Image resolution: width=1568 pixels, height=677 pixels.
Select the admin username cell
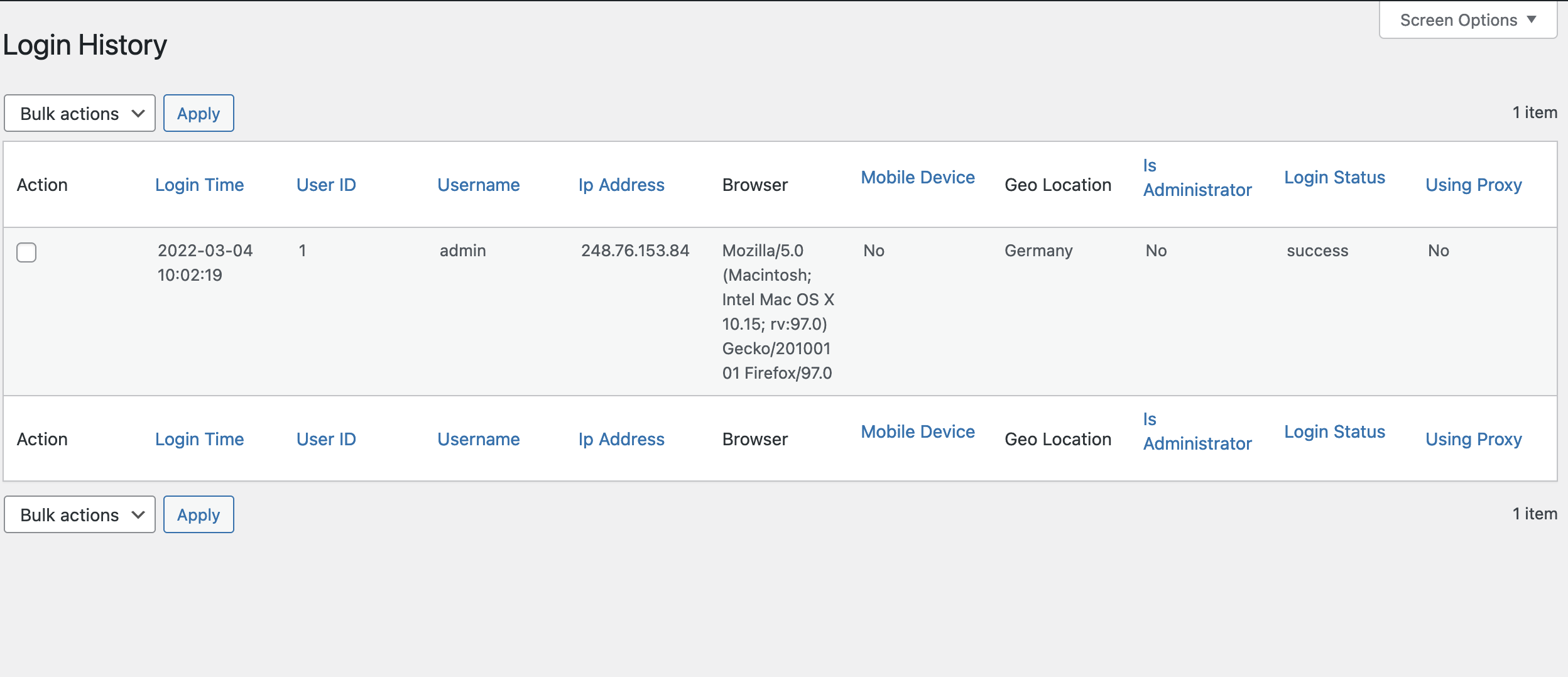[x=462, y=250]
